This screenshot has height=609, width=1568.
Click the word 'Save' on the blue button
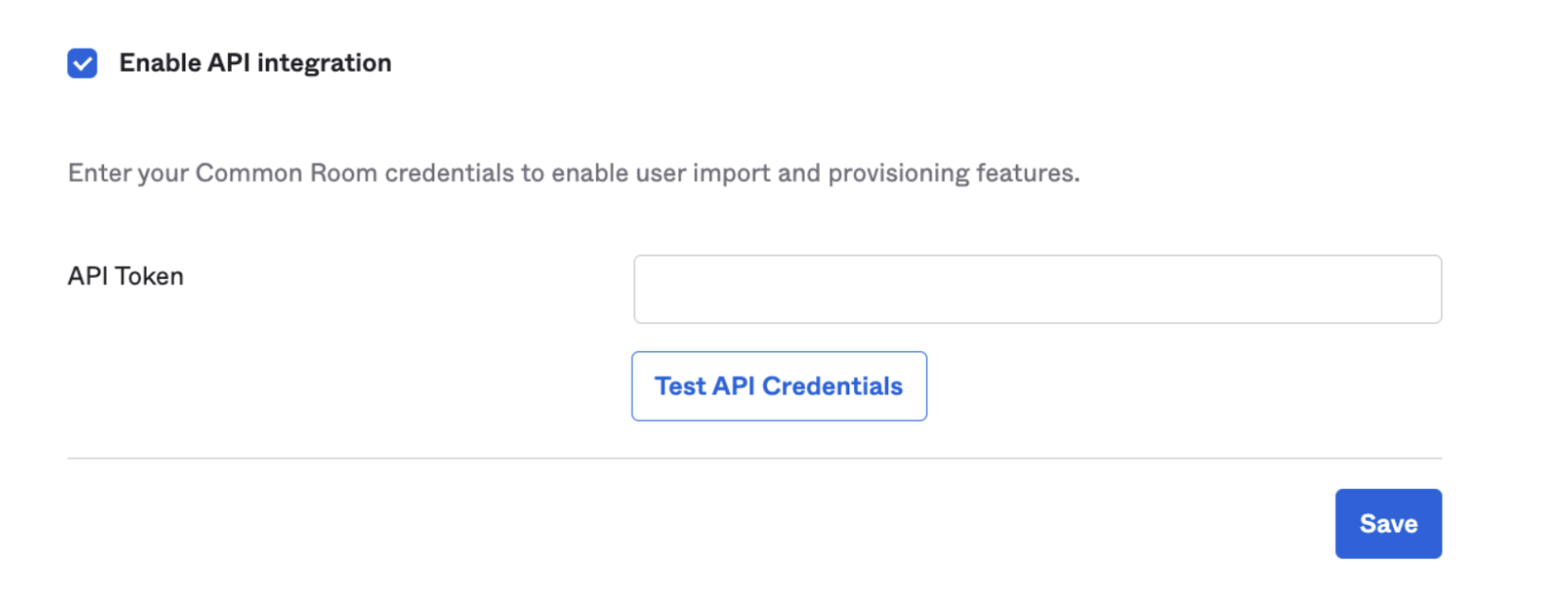[x=1388, y=524]
